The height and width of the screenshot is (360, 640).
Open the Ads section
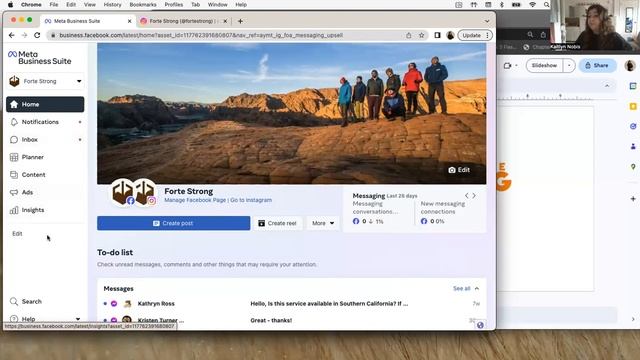point(27,192)
